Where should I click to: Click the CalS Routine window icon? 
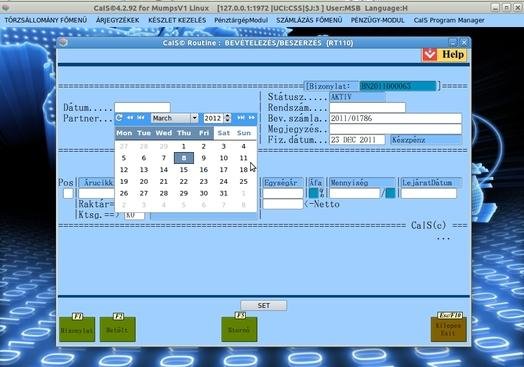coord(63,42)
